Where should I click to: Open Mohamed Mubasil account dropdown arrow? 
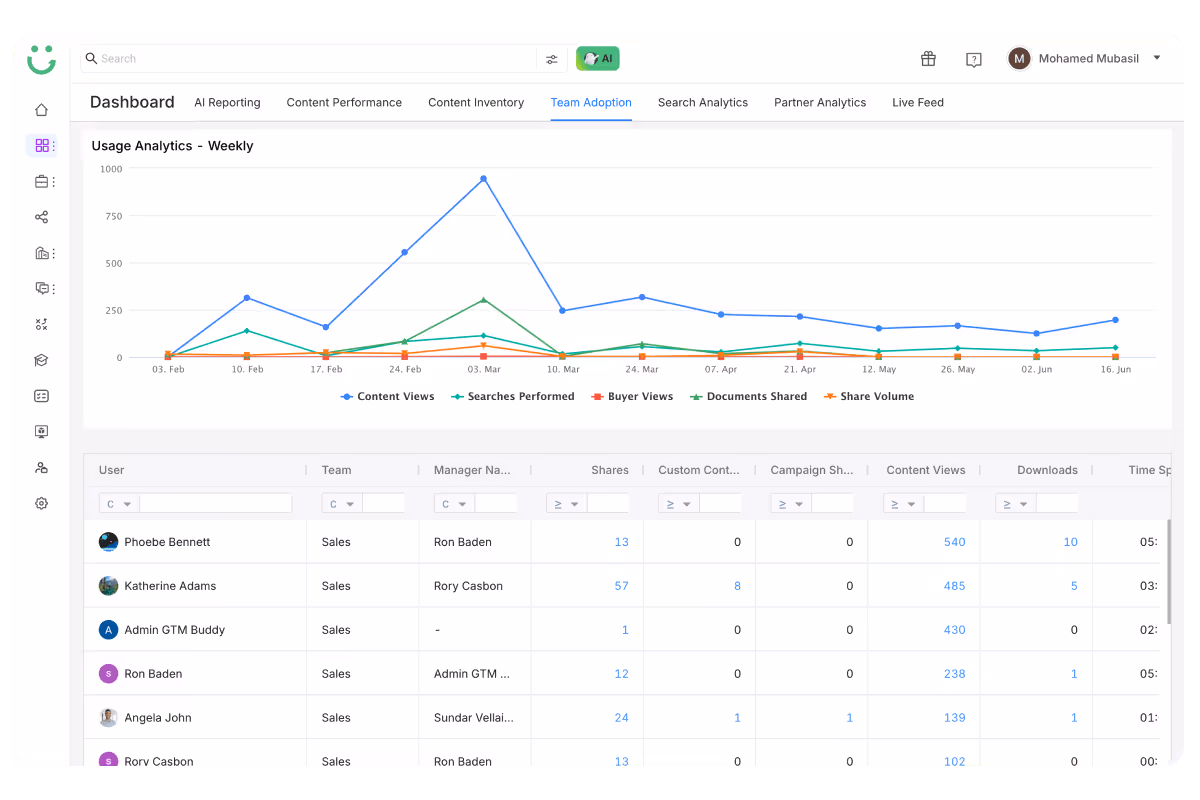(1157, 58)
